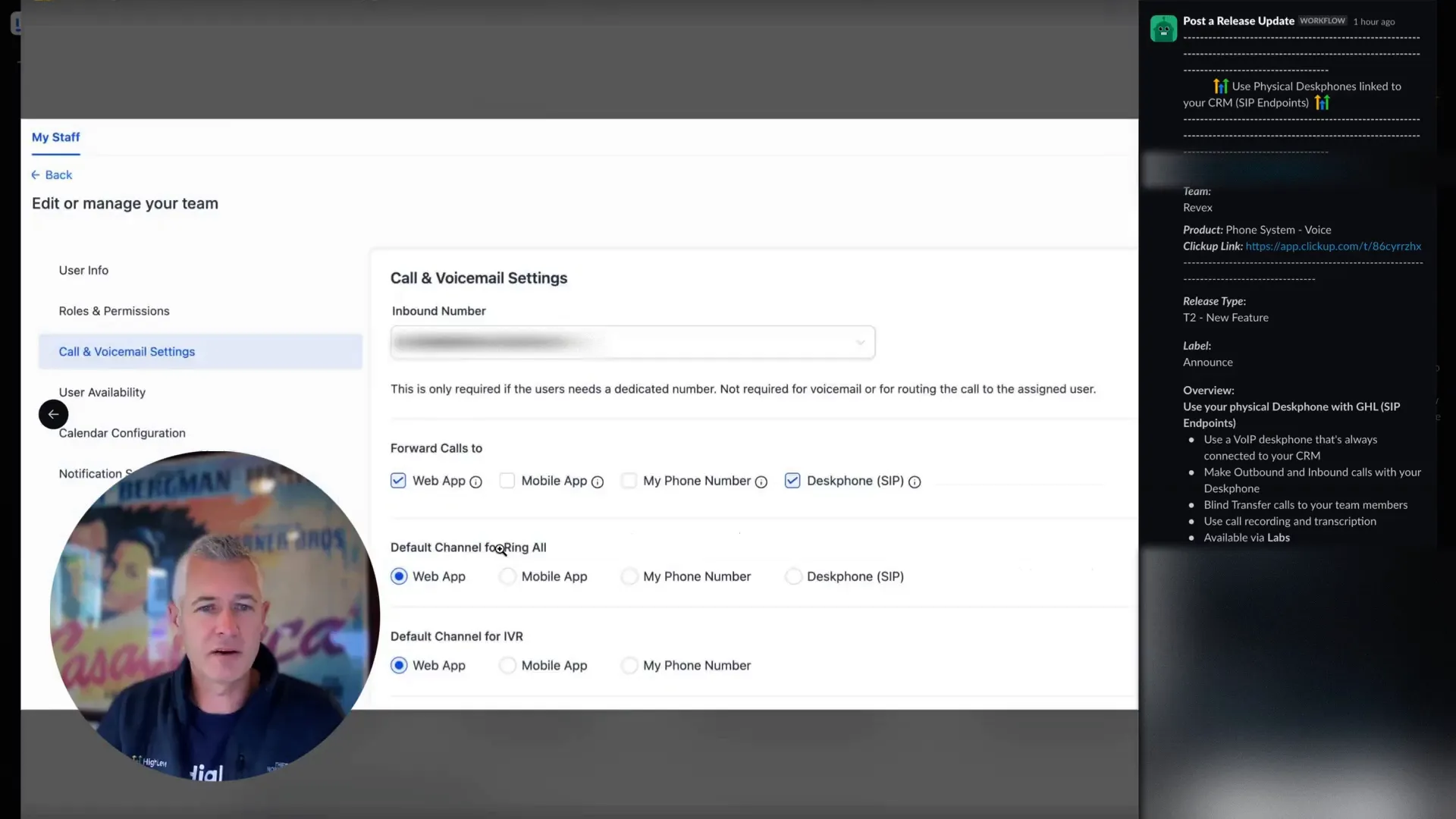Click the info icon beside Deskphone (SIP)
The width and height of the screenshot is (1456, 819).
pyautogui.click(x=915, y=482)
